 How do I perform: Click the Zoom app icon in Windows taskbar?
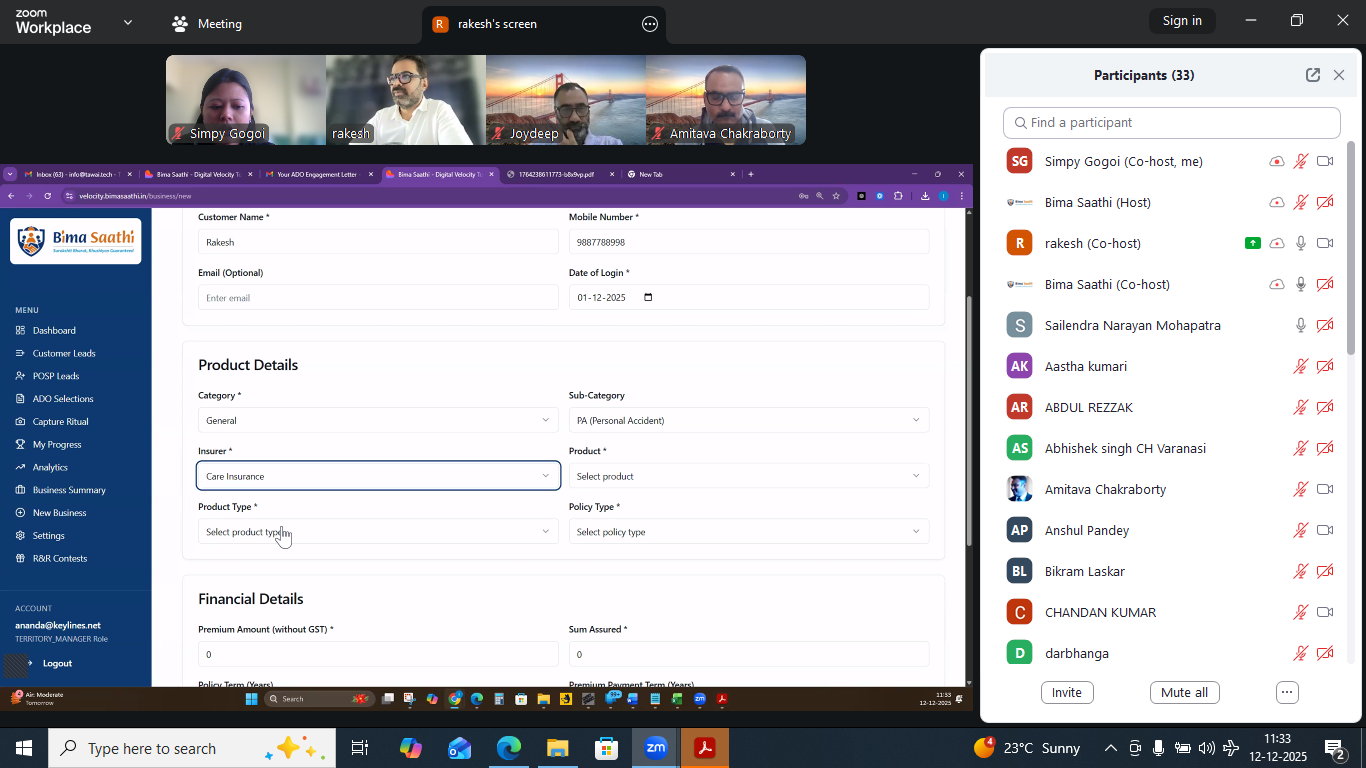click(656, 748)
